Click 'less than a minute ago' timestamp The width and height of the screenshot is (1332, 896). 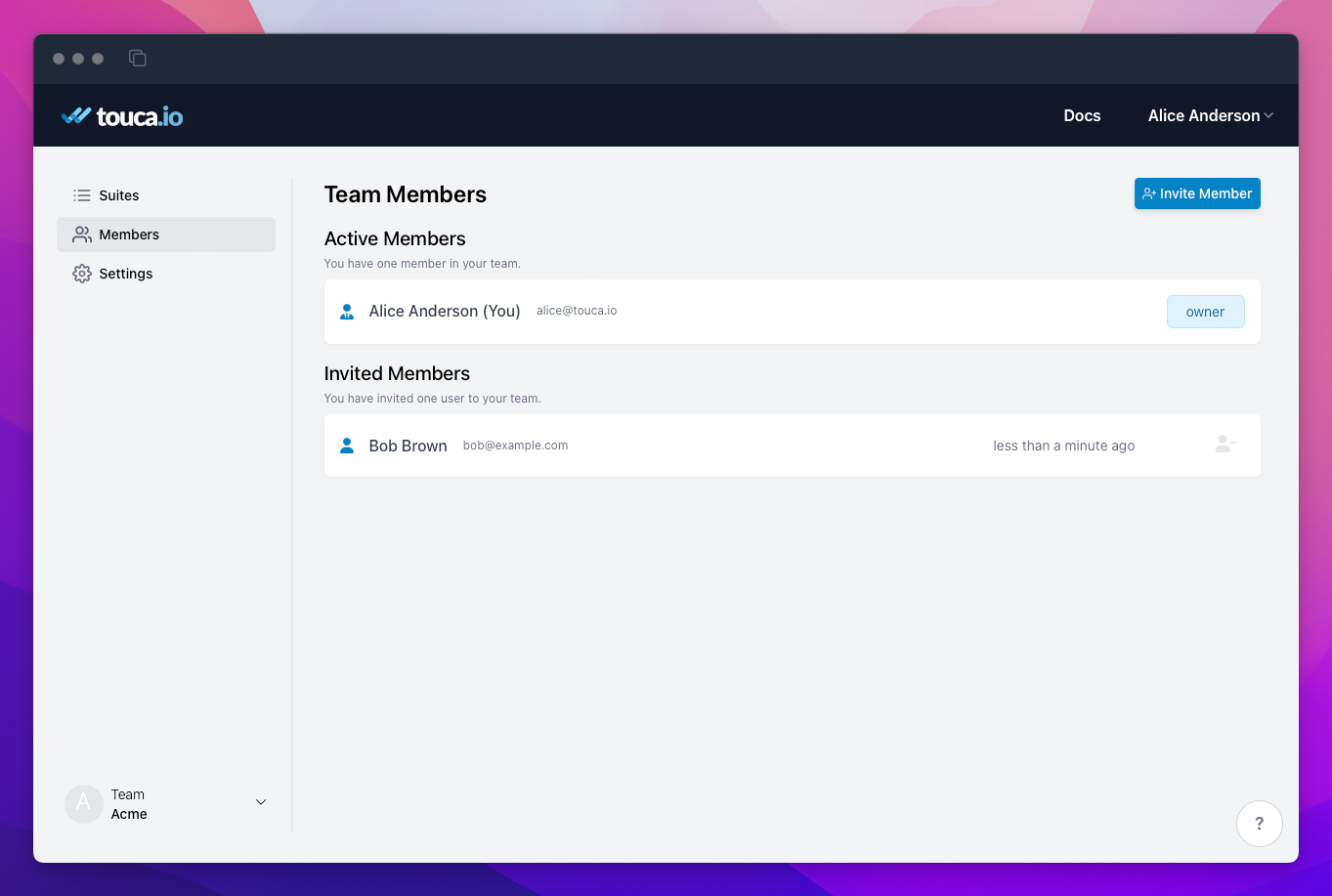coord(1064,446)
